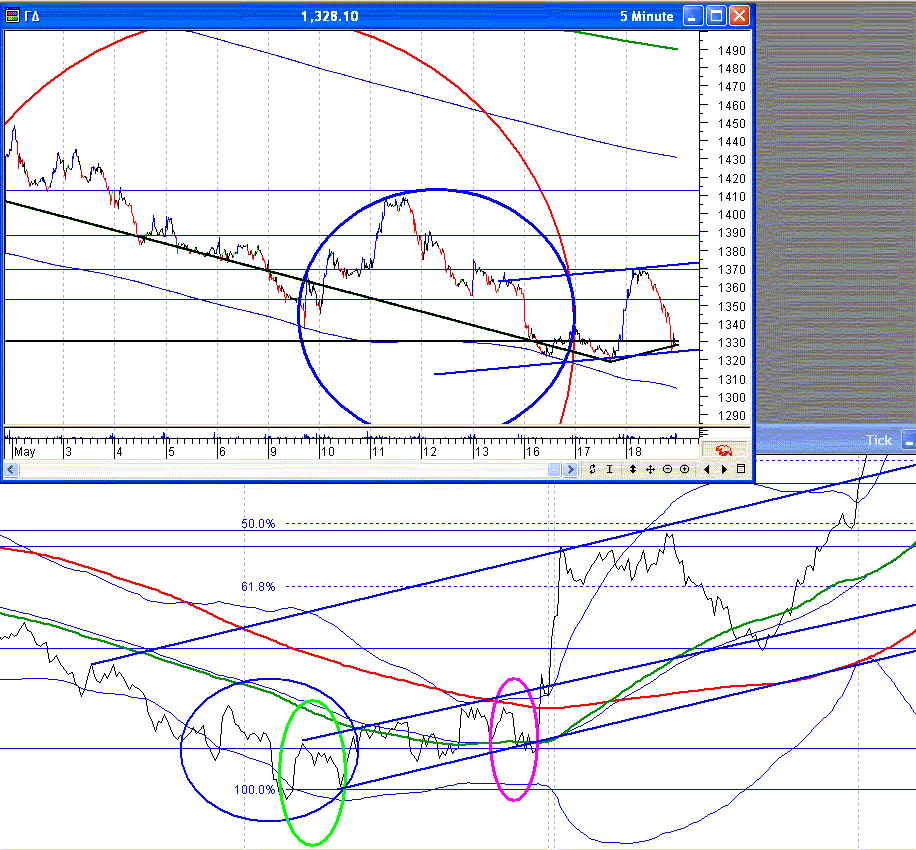Maximize the ΓΔ chart window
916x850 pixels.
click(716, 16)
